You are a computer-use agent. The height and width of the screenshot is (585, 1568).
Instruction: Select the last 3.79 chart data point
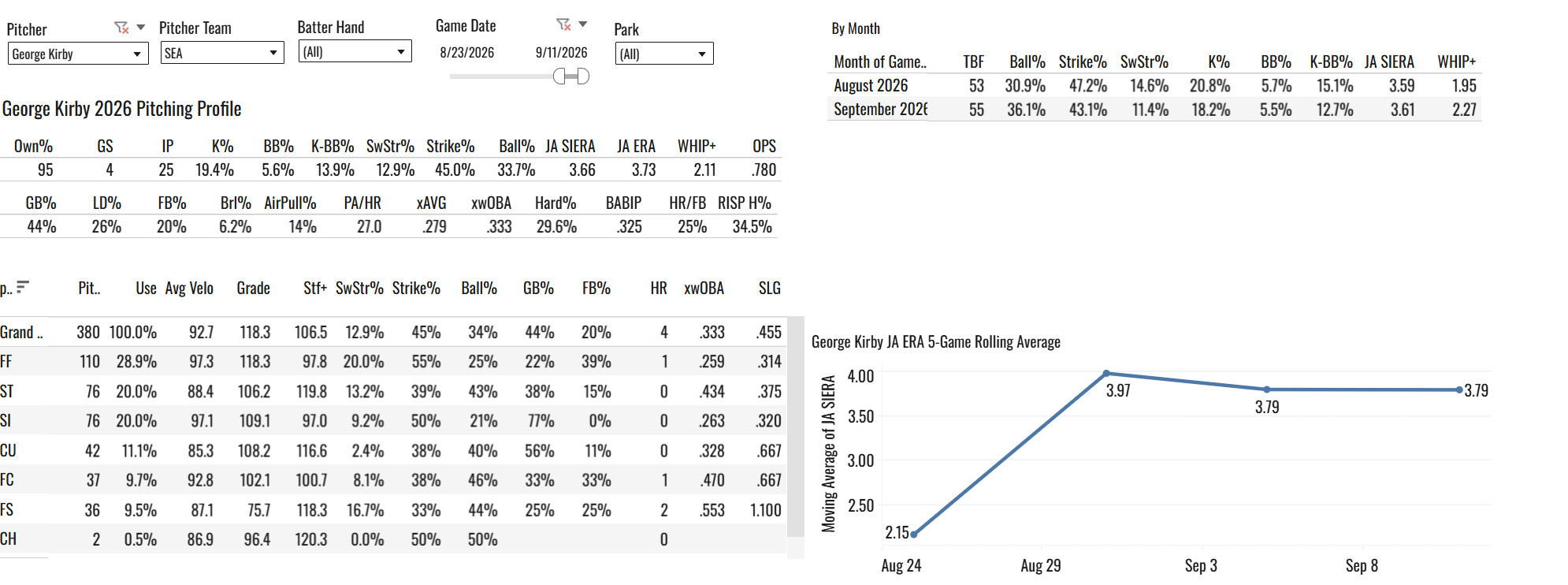[1459, 389]
